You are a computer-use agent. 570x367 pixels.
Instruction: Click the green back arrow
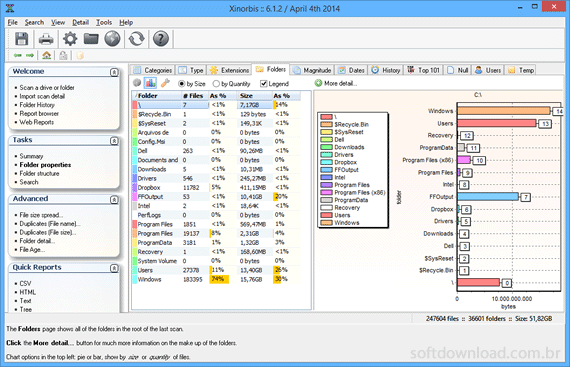(17, 55)
